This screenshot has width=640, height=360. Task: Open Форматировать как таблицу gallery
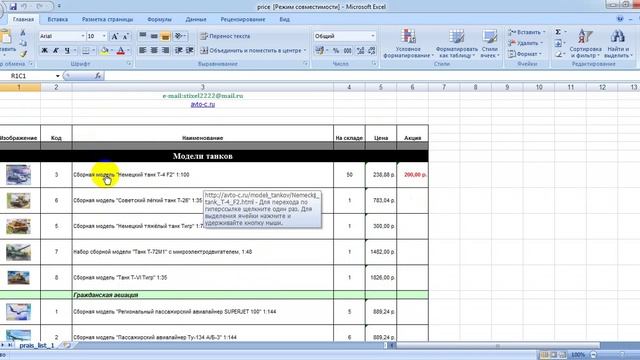[456, 43]
